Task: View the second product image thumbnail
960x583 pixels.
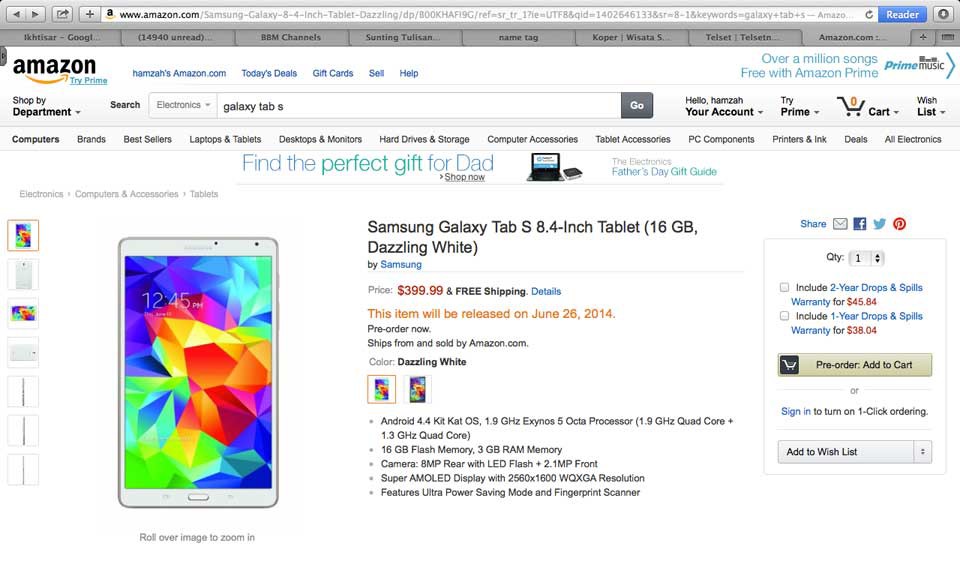Action: click(24, 274)
